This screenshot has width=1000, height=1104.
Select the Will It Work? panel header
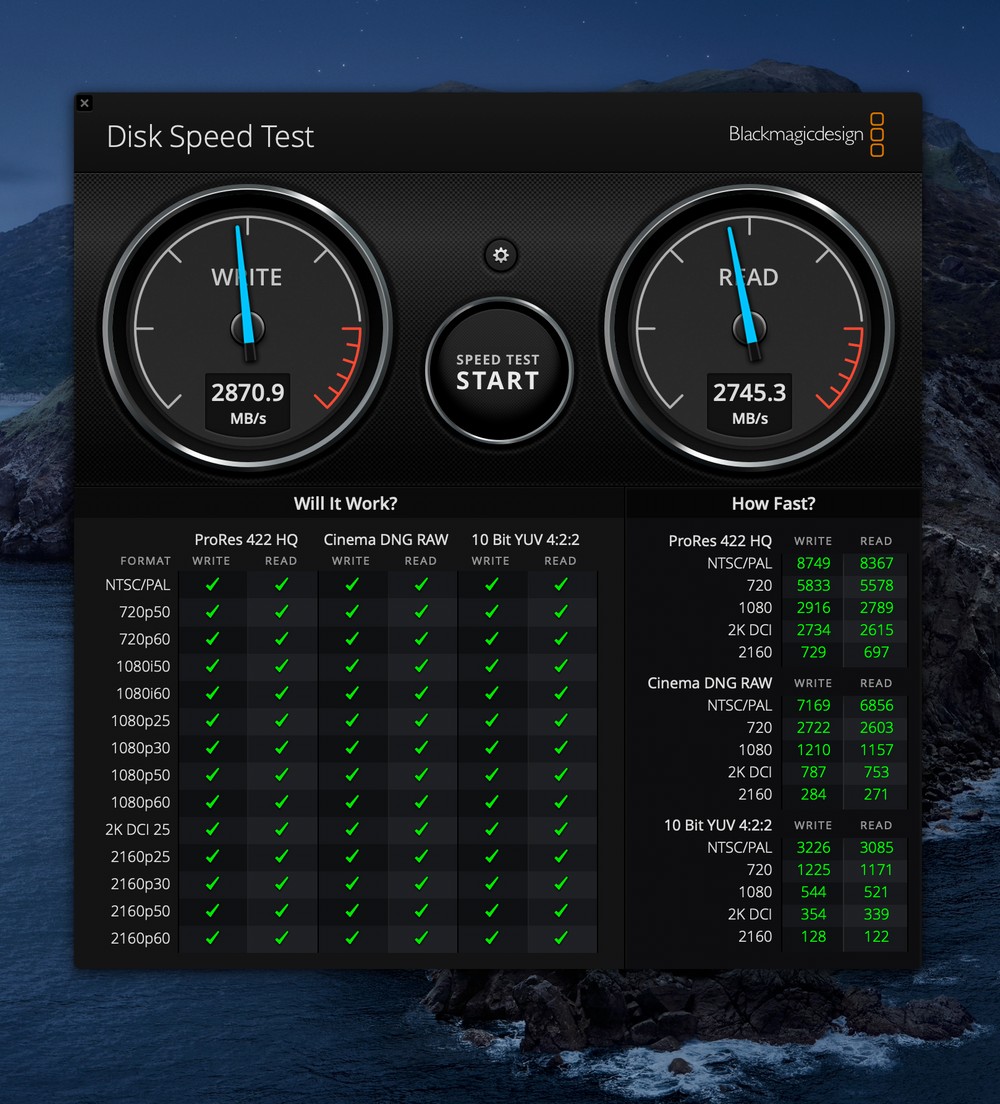tap(345, 504)
